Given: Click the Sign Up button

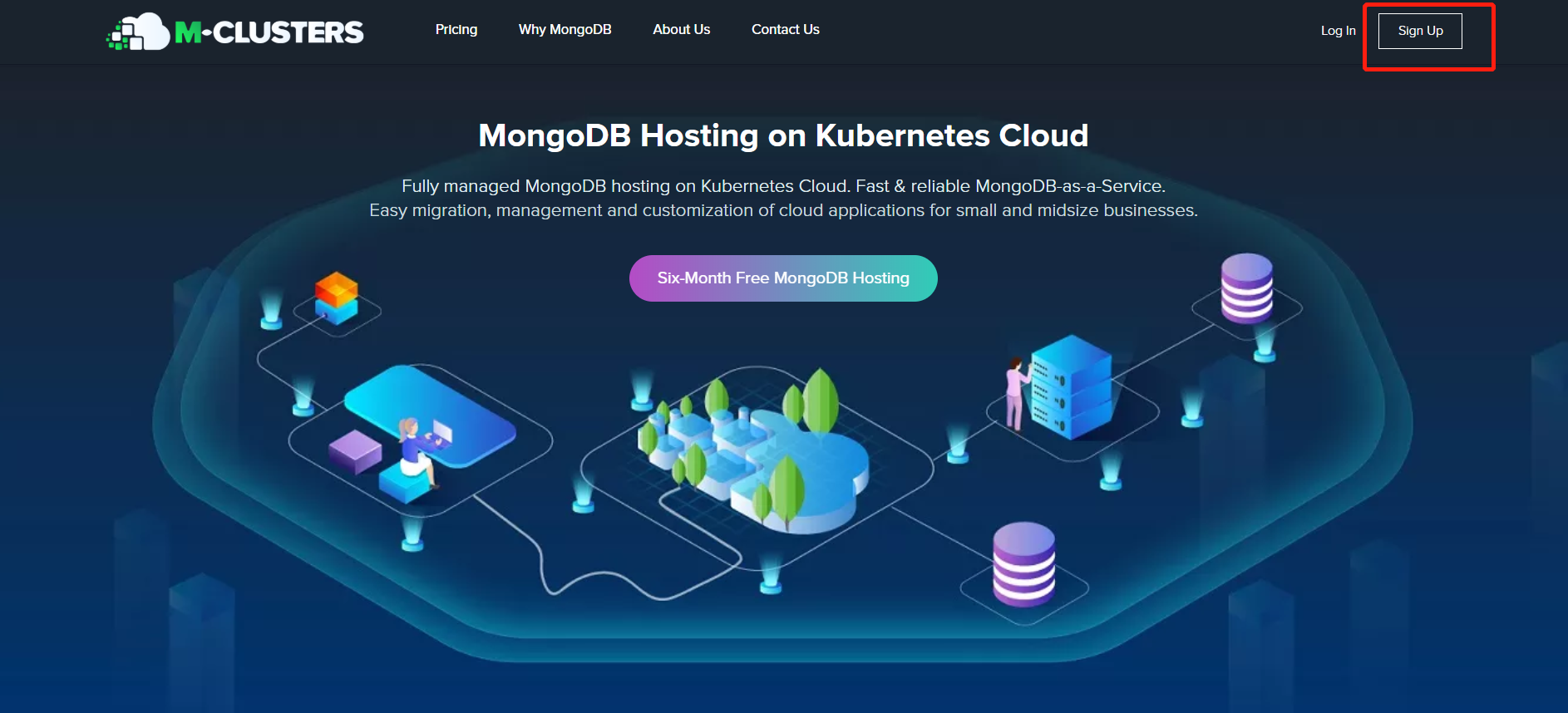Looking at the screenshot, I should click(x=1420, y=31).
